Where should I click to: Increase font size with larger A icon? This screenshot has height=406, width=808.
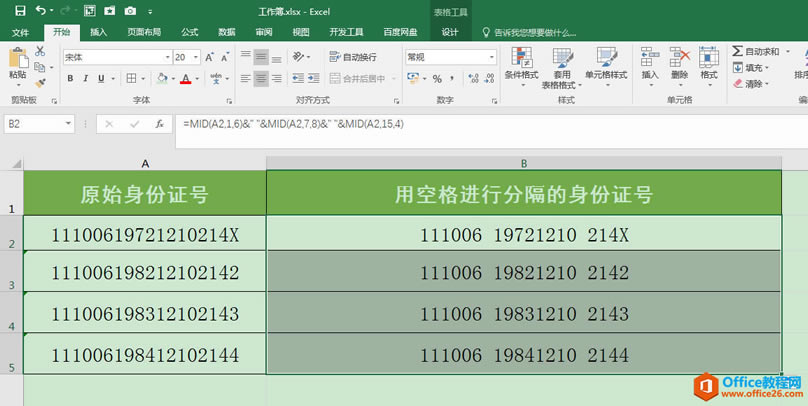209,57
